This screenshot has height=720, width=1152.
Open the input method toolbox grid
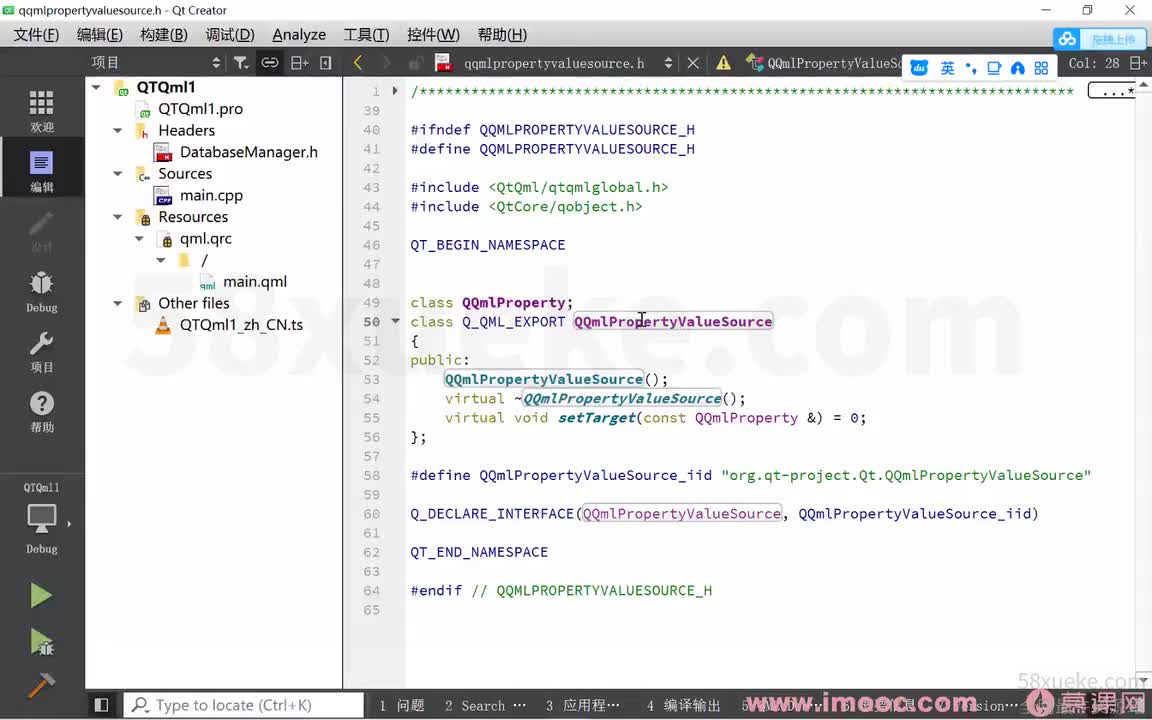pos(1041,68)
